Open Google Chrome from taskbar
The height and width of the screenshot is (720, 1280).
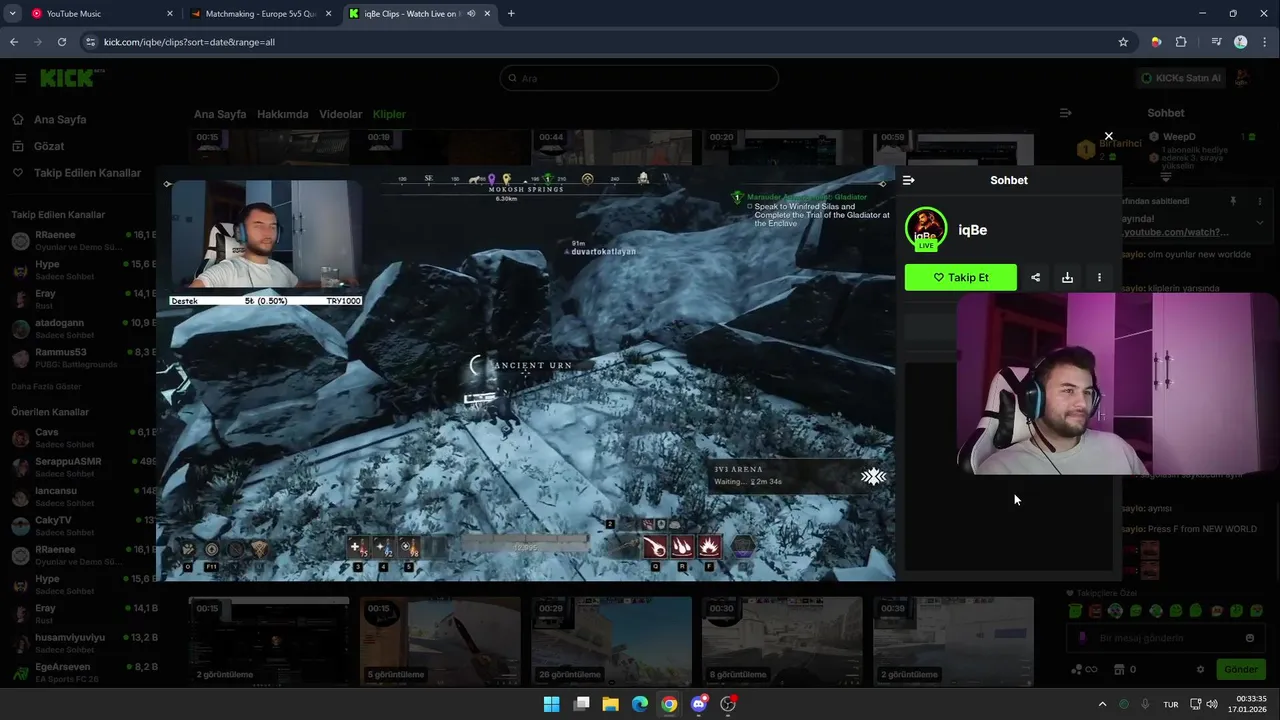(669, 704)
